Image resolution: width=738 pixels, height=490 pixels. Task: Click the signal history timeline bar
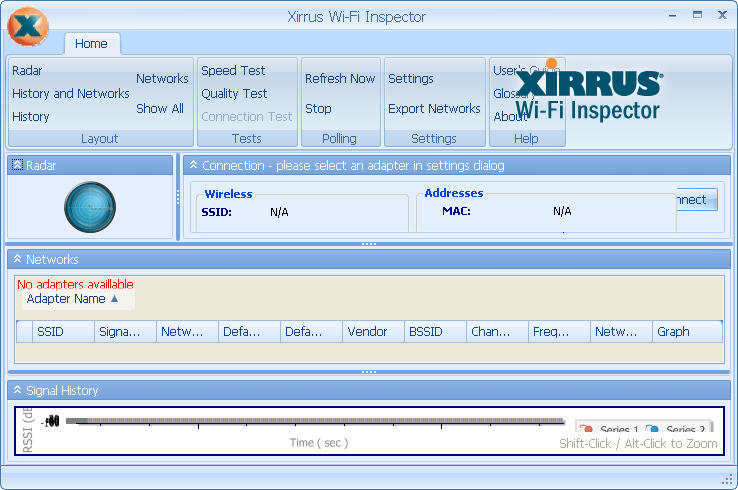coord(315,421)
